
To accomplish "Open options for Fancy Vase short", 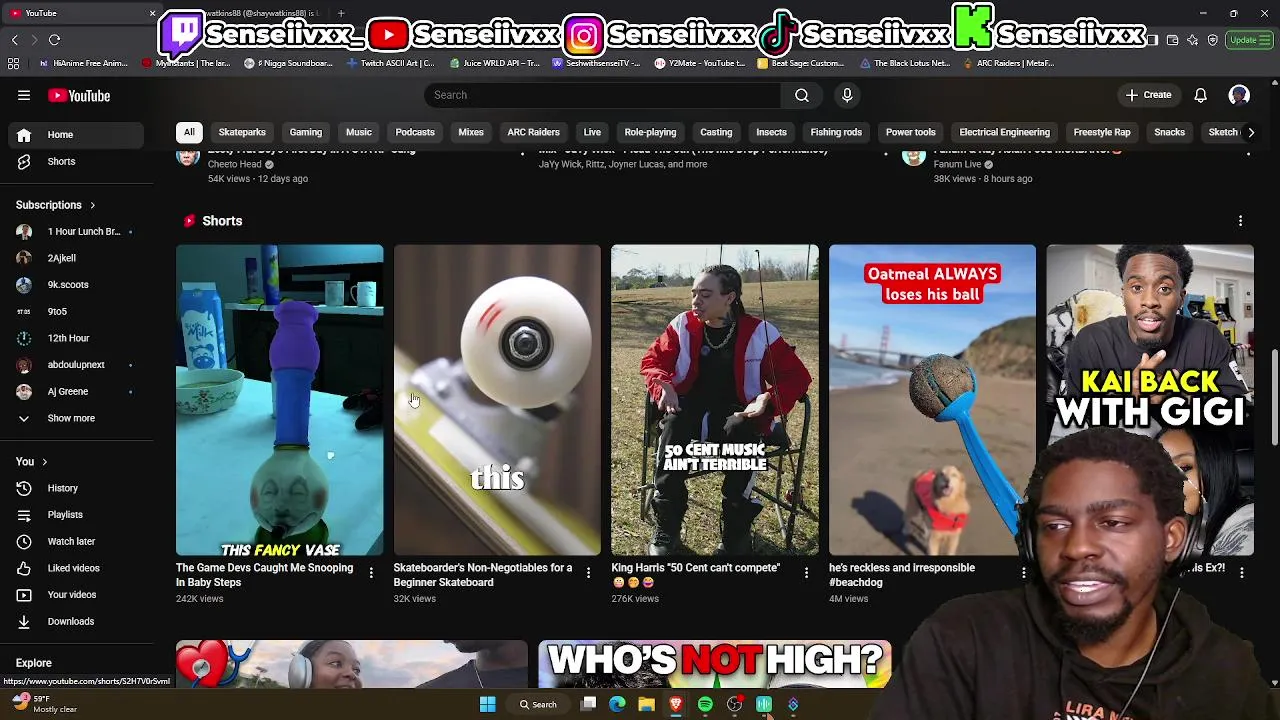I will tap(371, 573).
